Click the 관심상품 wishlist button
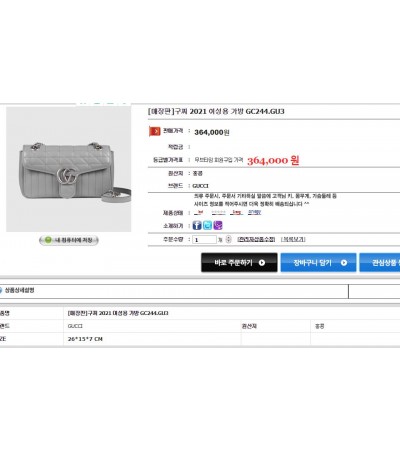Screen dimensions: 400x450 pyautogui.click(x=380, y=263)
